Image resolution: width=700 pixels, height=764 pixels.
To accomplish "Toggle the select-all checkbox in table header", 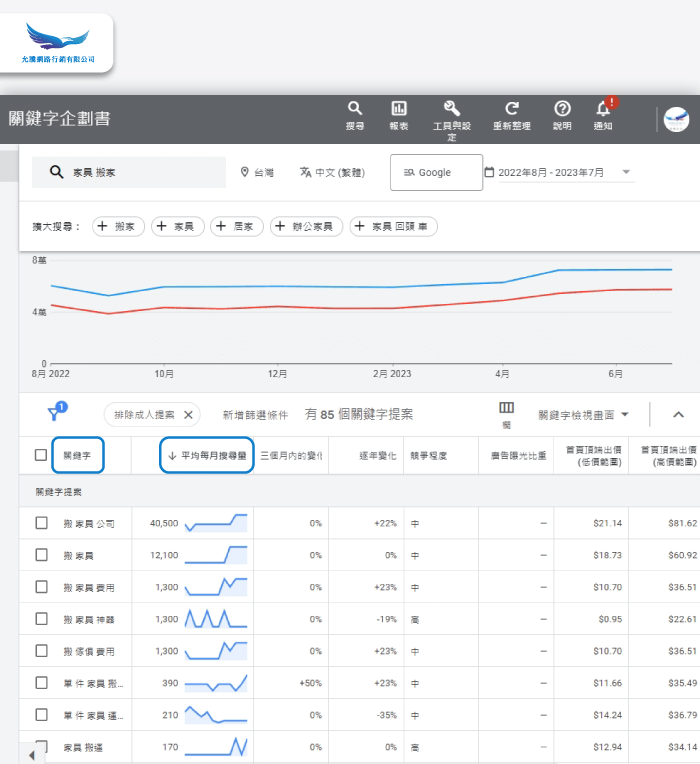I will 41,455.
